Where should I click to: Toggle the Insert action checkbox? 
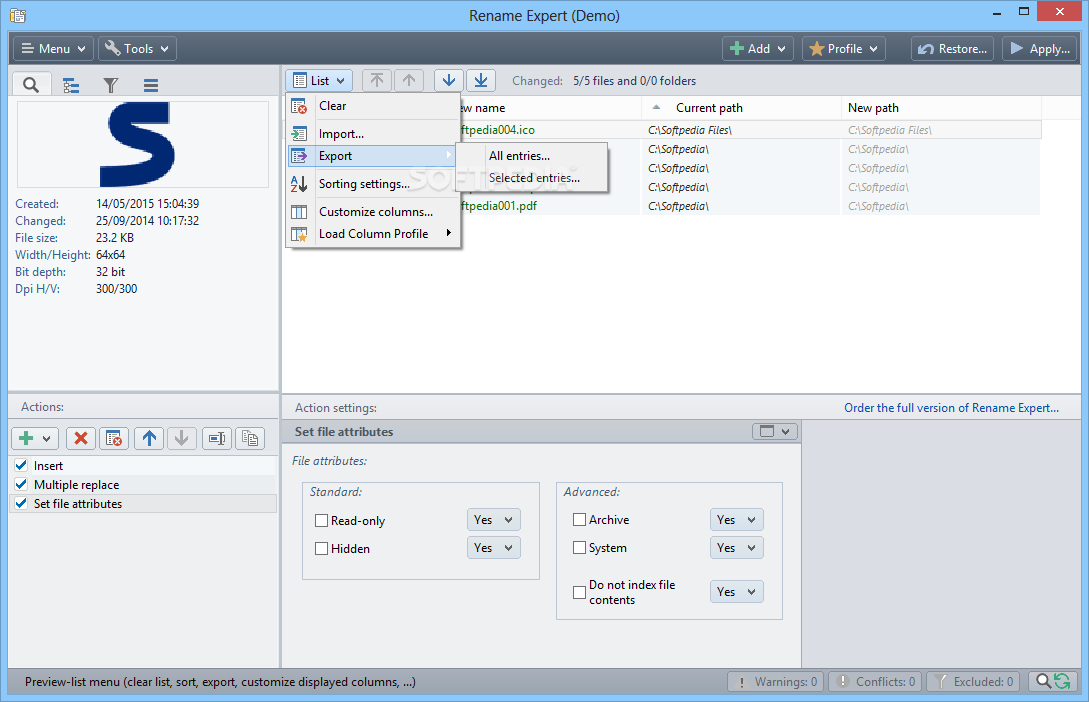point(21,465)
